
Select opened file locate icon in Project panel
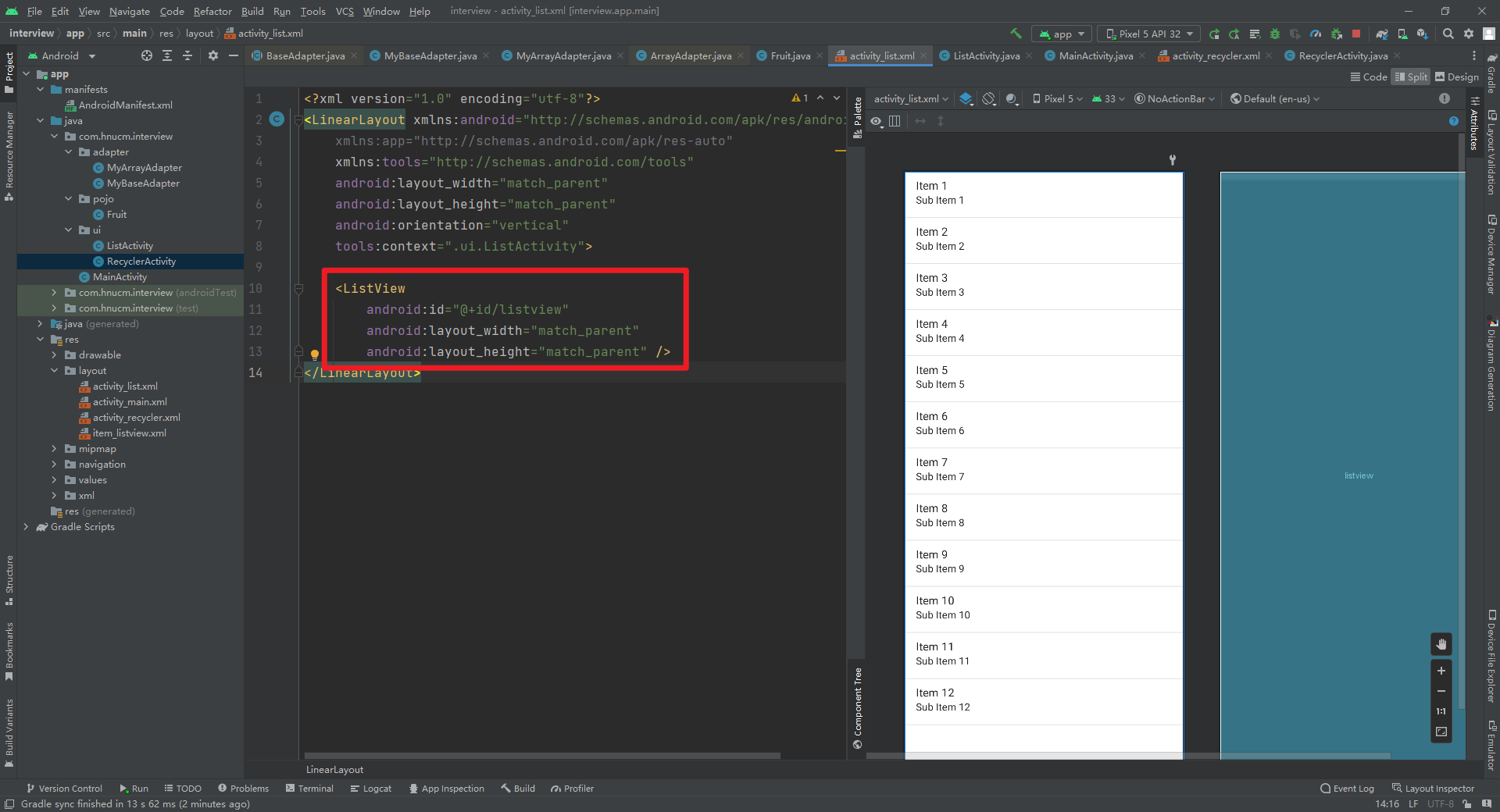coord(147,55)
